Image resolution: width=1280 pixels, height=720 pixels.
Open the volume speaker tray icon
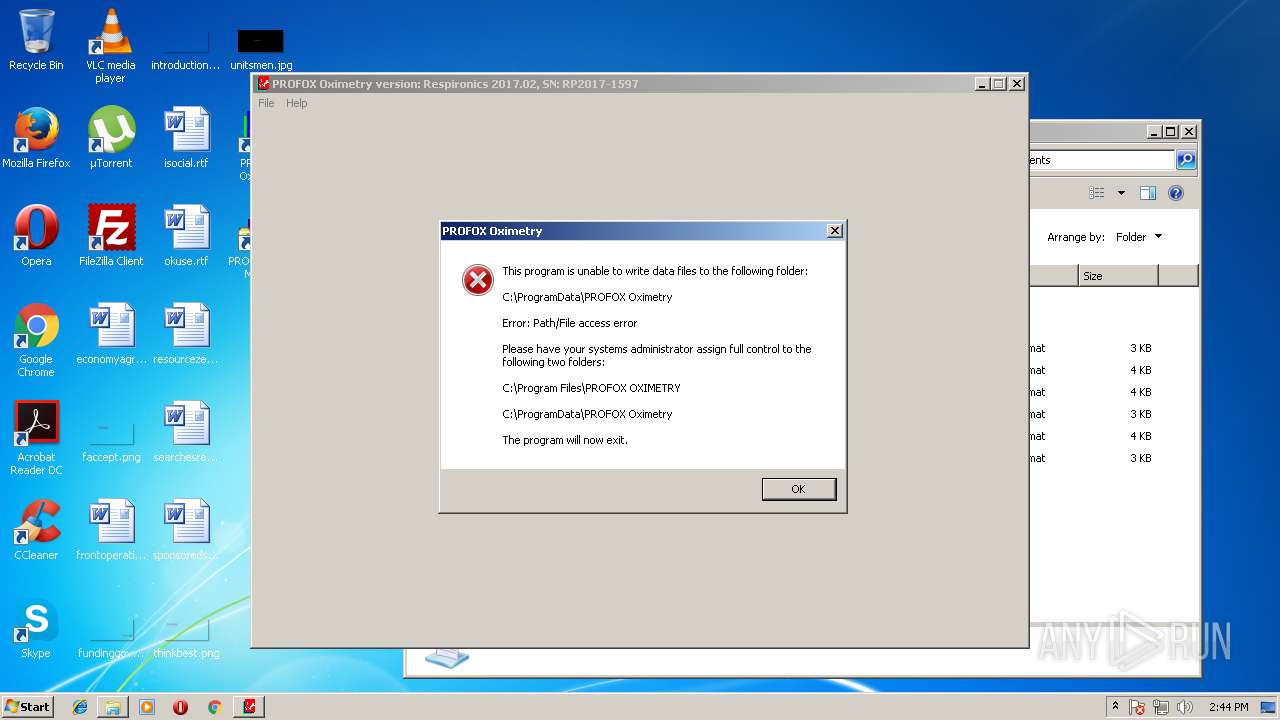(x=1185, y=707)
